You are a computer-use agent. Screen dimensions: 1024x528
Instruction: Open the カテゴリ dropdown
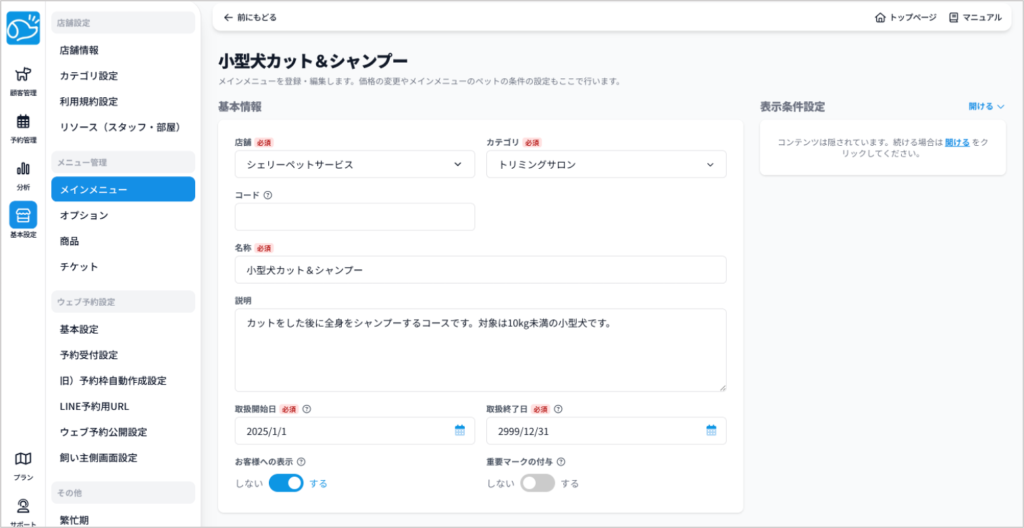pos(605,164)
